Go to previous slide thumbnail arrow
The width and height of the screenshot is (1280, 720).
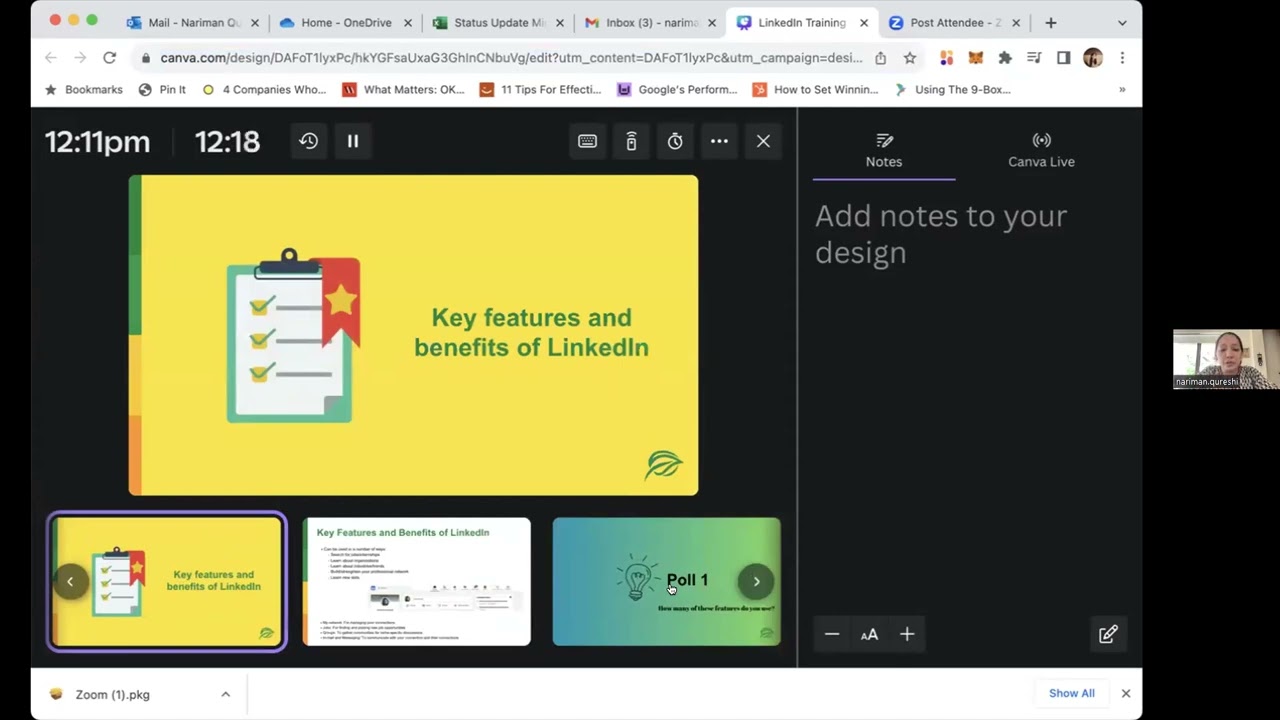[x=70, y=581]
